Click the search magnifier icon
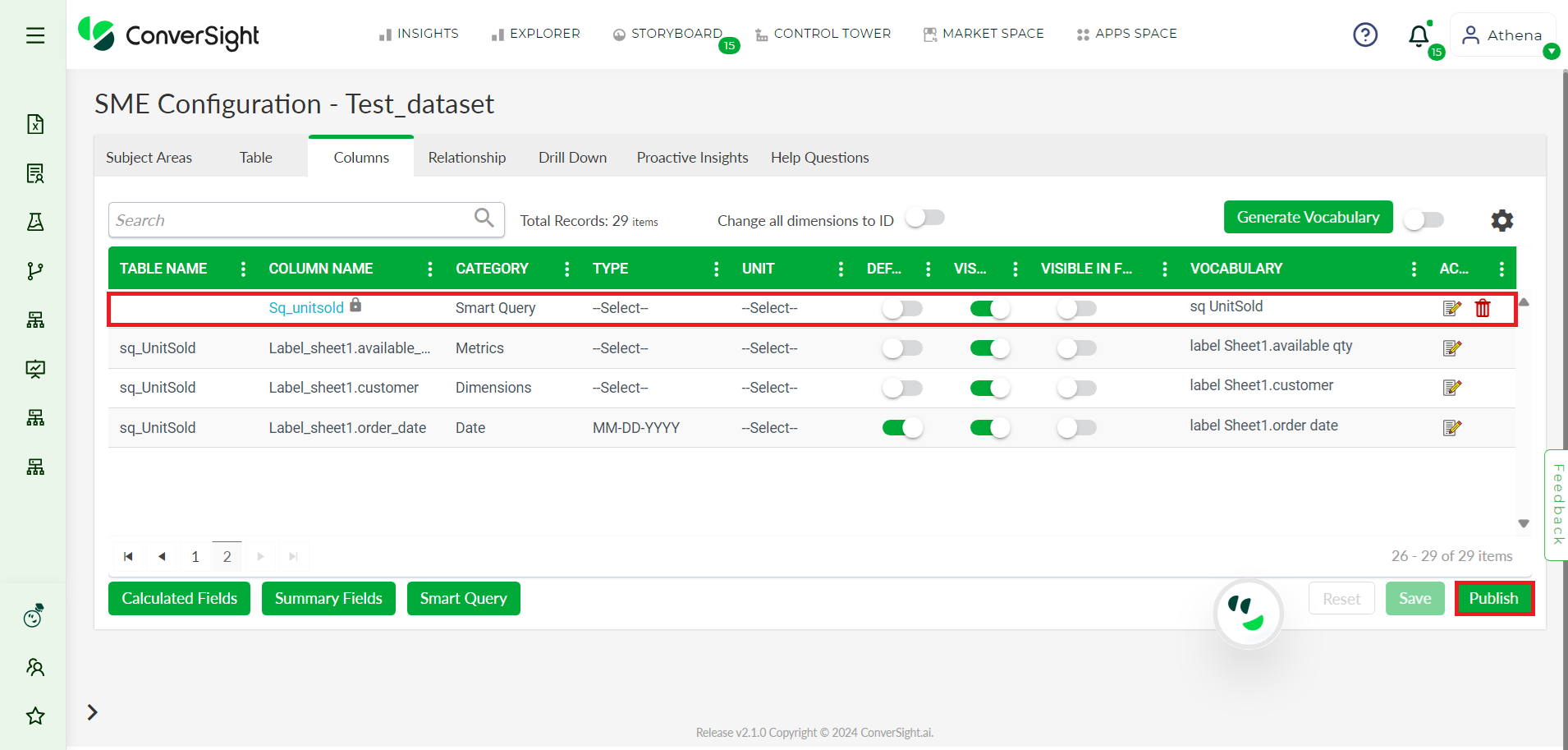1568x750 pixels. pos(484,218)
